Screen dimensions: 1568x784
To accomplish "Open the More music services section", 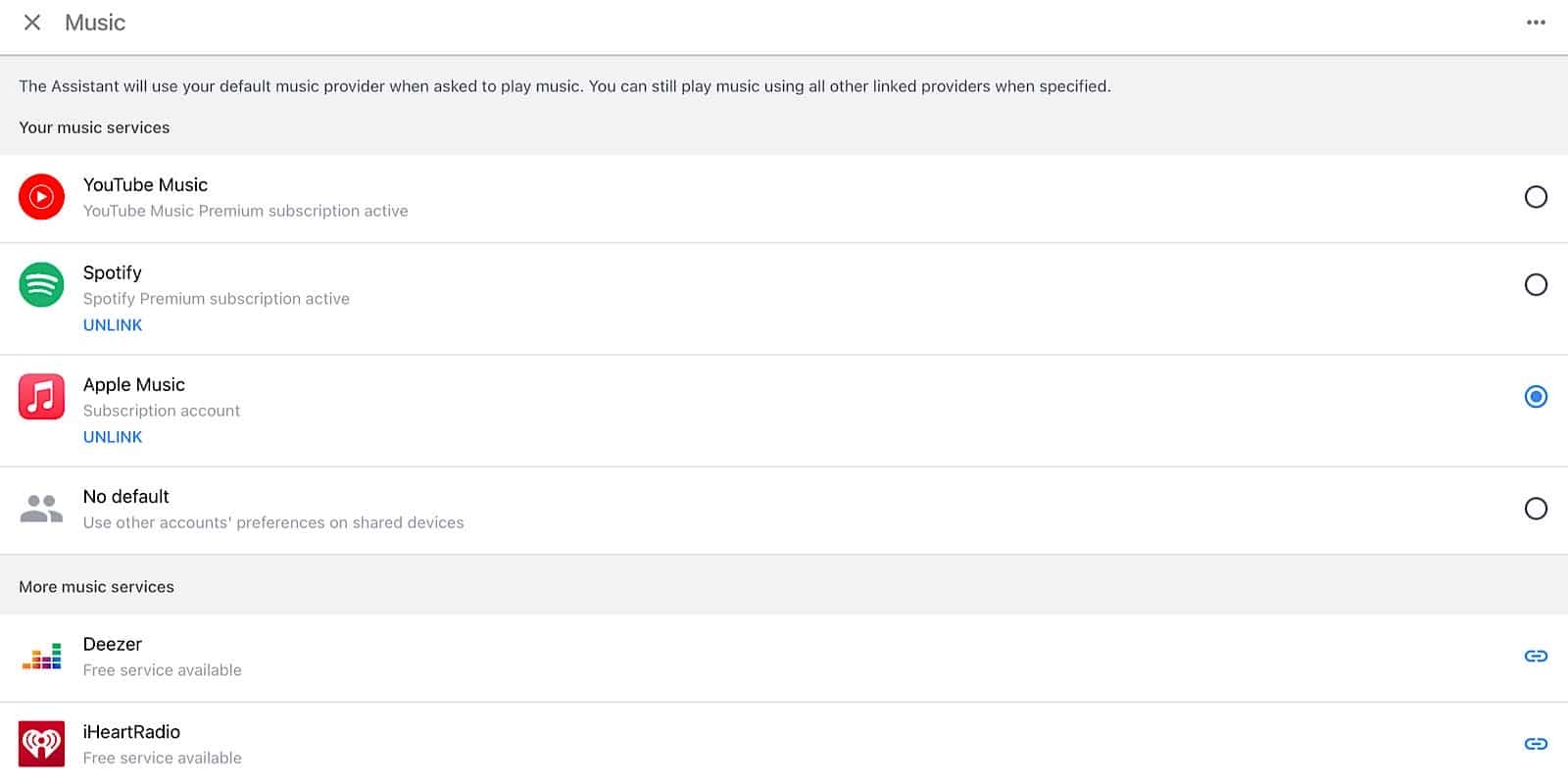I will pos(95,586).
